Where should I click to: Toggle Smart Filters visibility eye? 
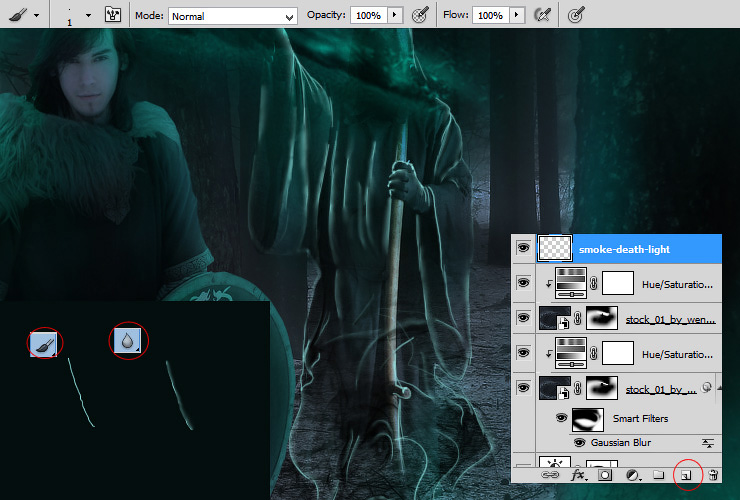(x=561, y=418)
